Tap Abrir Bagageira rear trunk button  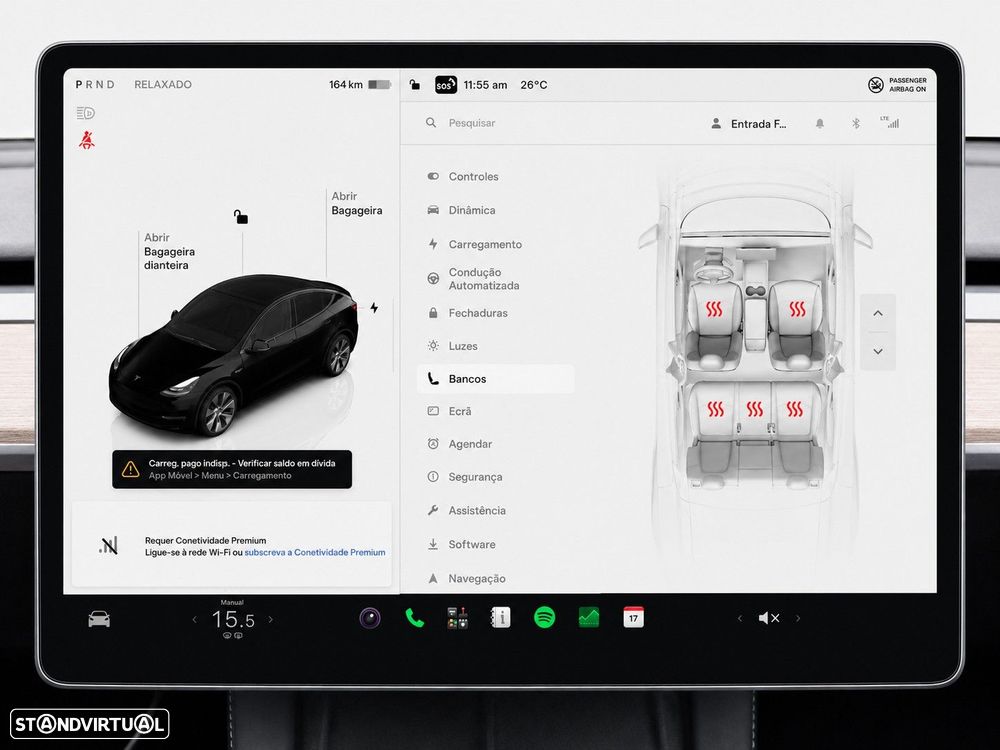tap(357, 203)
